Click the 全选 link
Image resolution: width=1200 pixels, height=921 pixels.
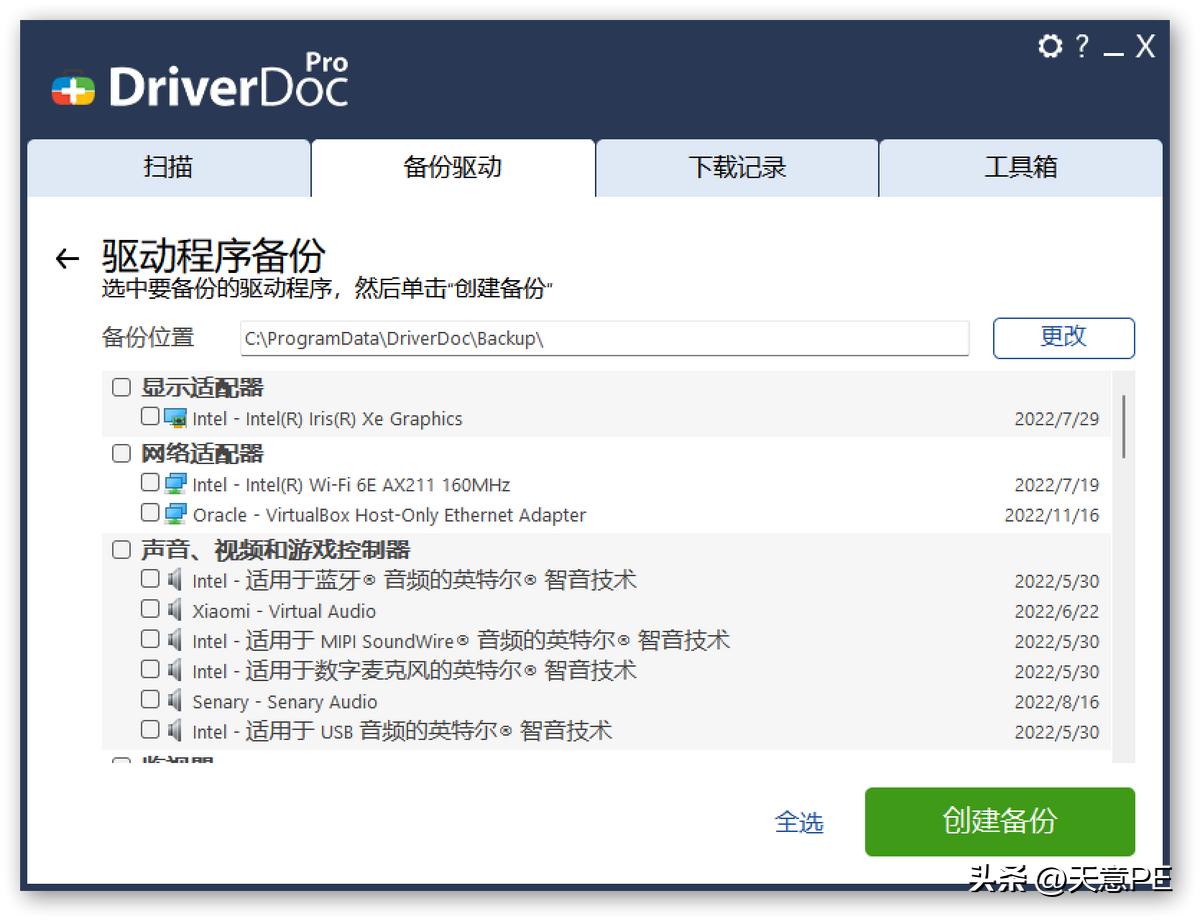(799, 822)
